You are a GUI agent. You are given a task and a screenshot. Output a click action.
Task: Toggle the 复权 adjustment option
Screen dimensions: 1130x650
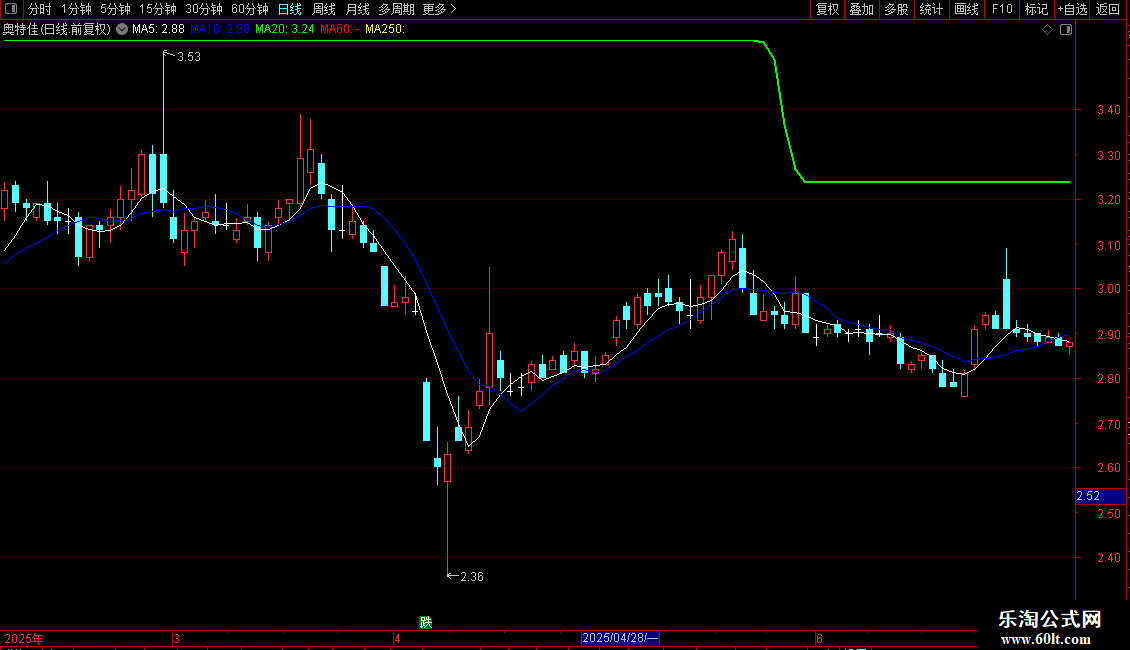tap(827, 9)
